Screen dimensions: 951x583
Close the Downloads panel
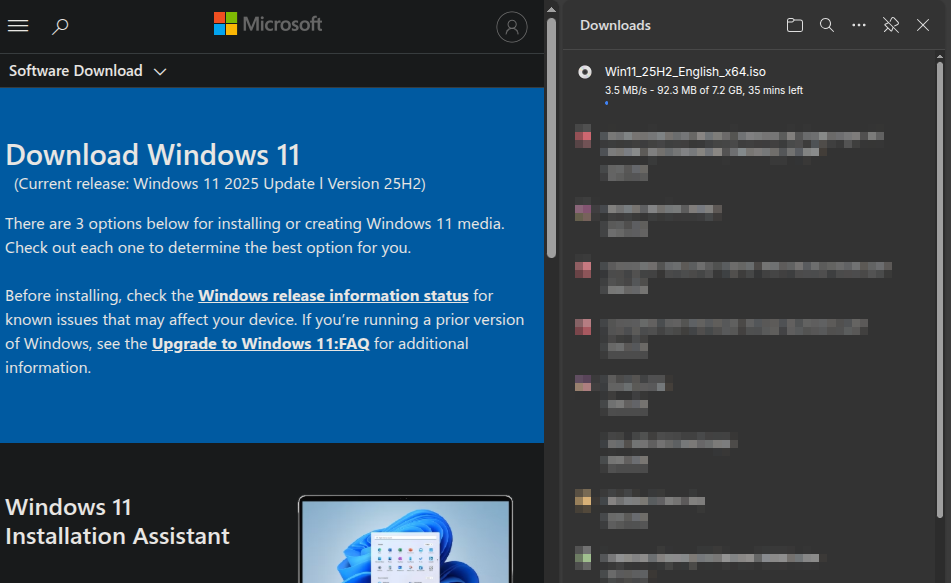pos(923,25)
